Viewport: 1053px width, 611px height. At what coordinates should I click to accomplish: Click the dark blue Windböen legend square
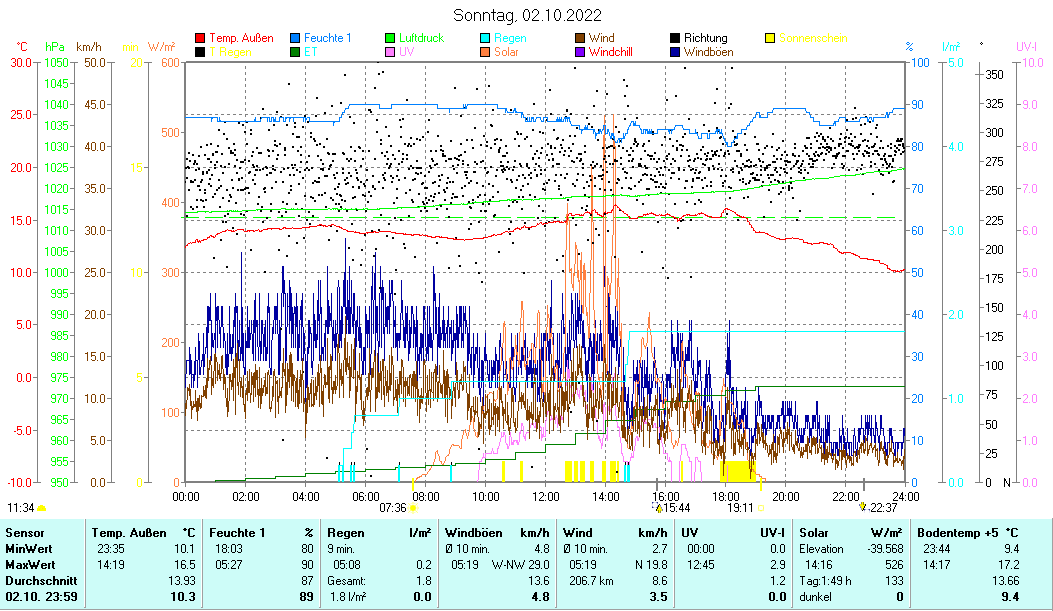click(x=675, y=51)
